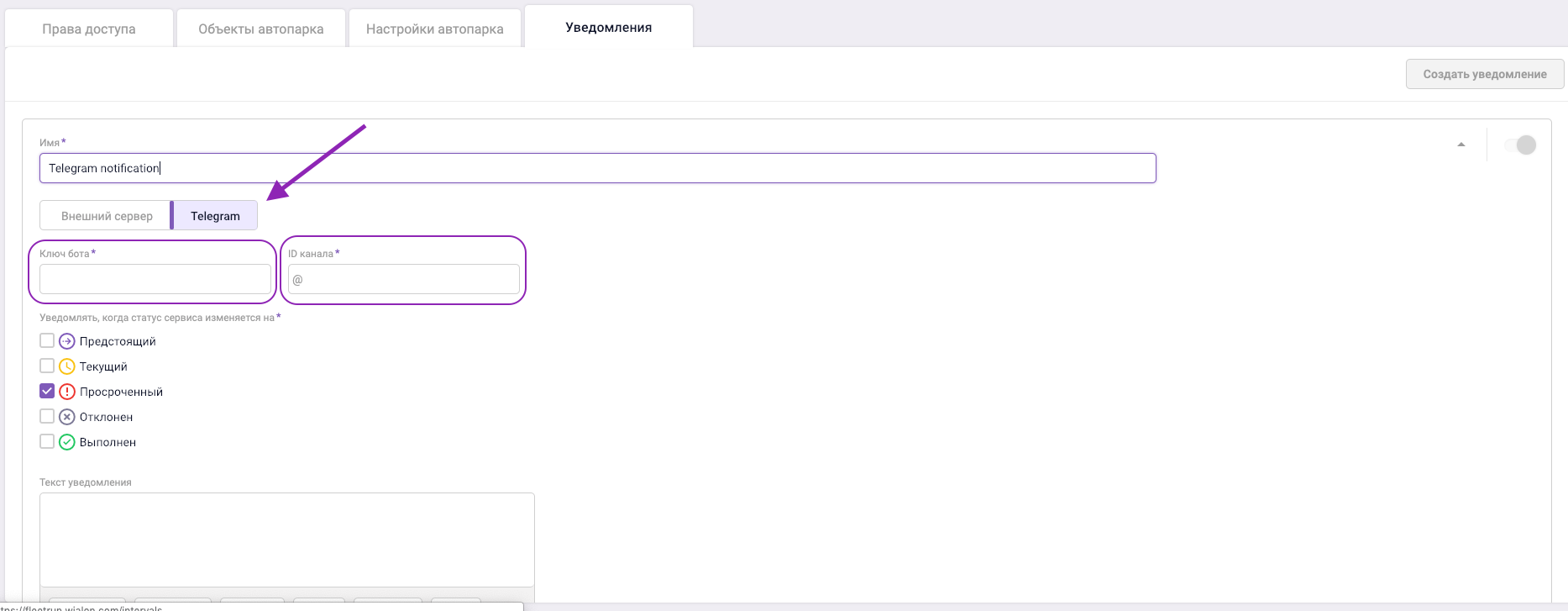The height and width of the screenshot is (611, 1568).
Task: Tick the Текущий status checkbox
Action: 47,366
